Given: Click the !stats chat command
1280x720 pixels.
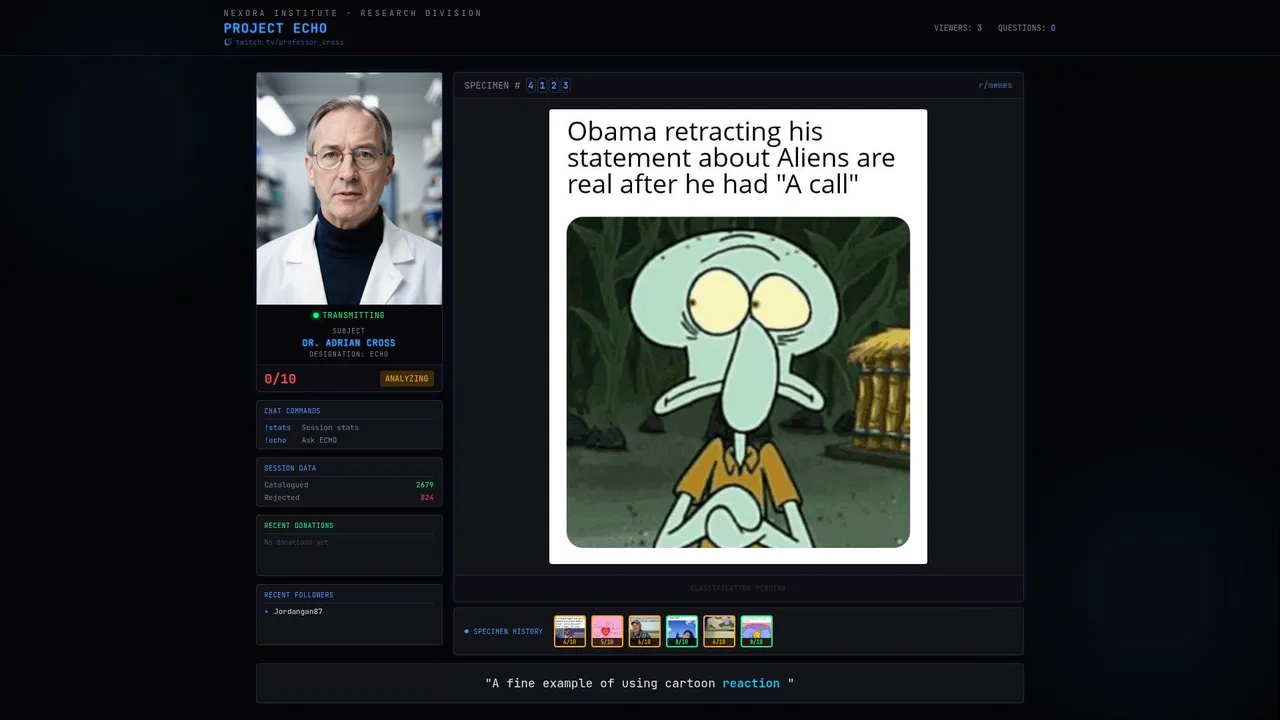Looking at the screenshot, I should coord(277,427).
